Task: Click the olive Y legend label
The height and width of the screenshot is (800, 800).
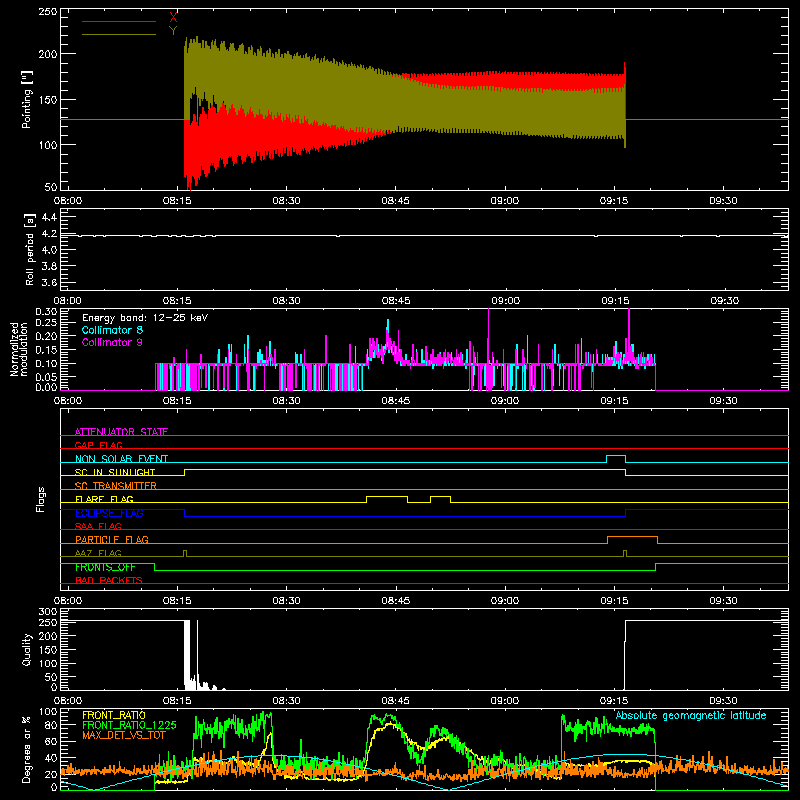Action: (x=173, y=31)
